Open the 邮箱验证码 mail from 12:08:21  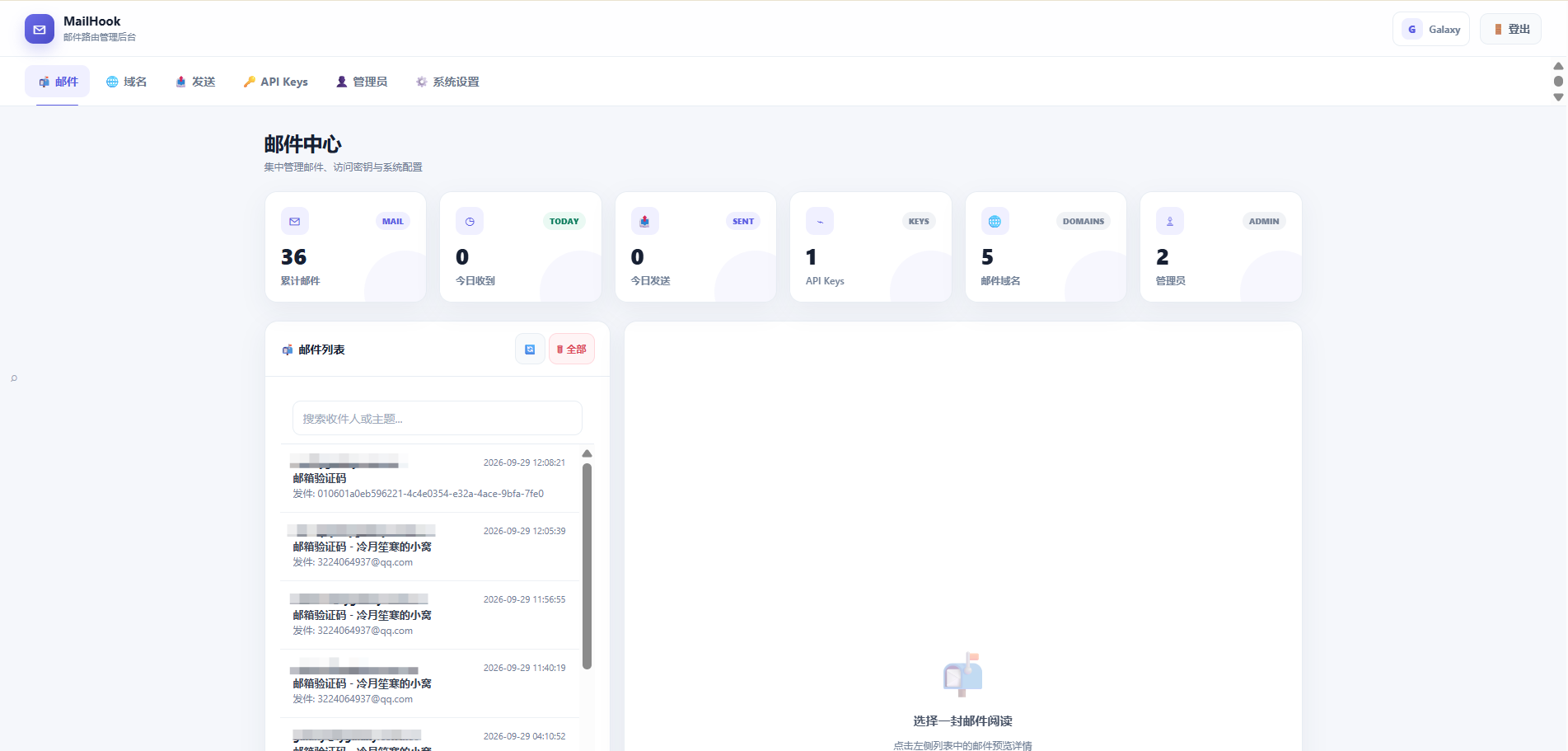[429, 478]
